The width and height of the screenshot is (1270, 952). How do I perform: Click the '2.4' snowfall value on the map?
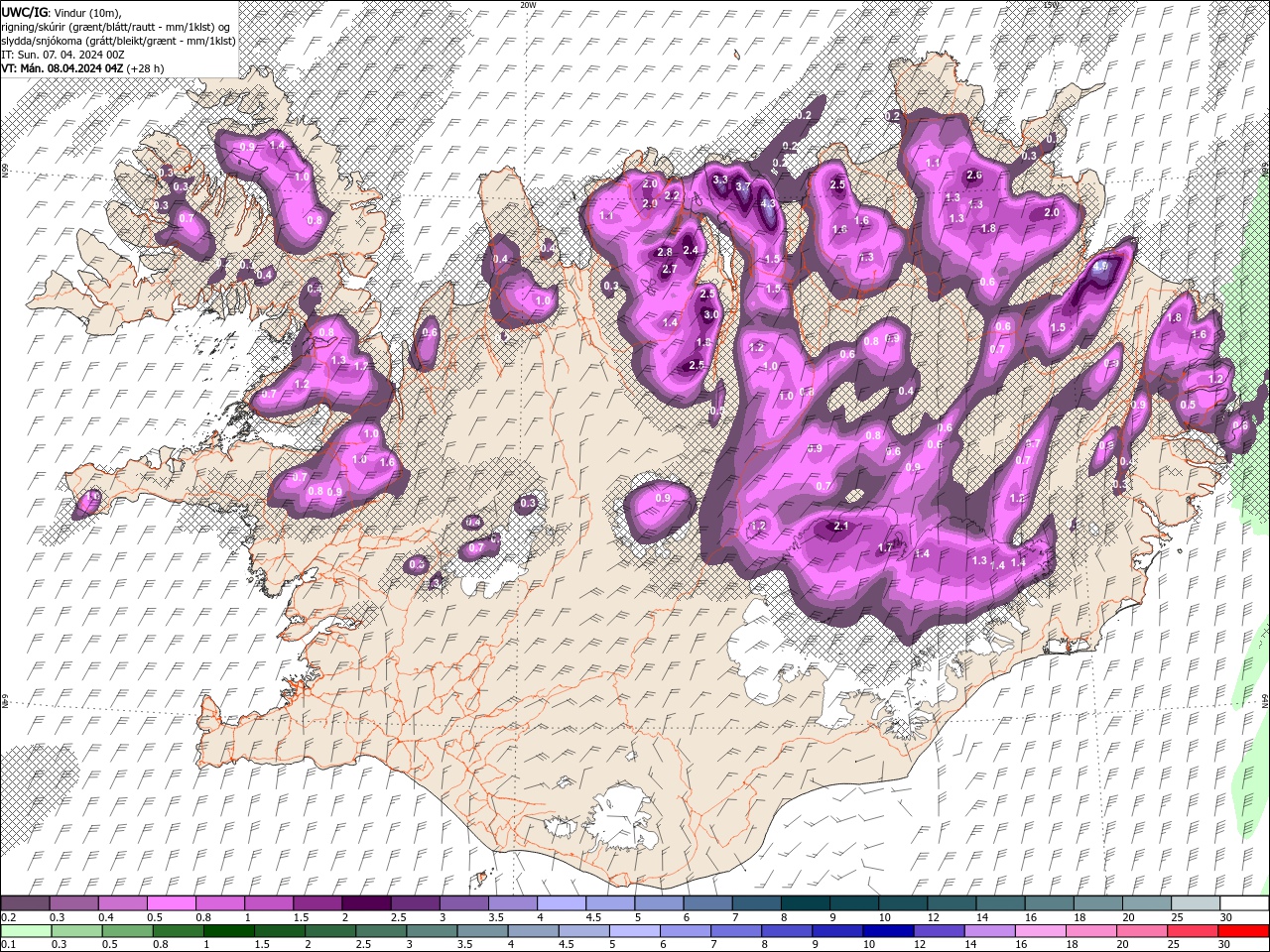coord(691,250)
